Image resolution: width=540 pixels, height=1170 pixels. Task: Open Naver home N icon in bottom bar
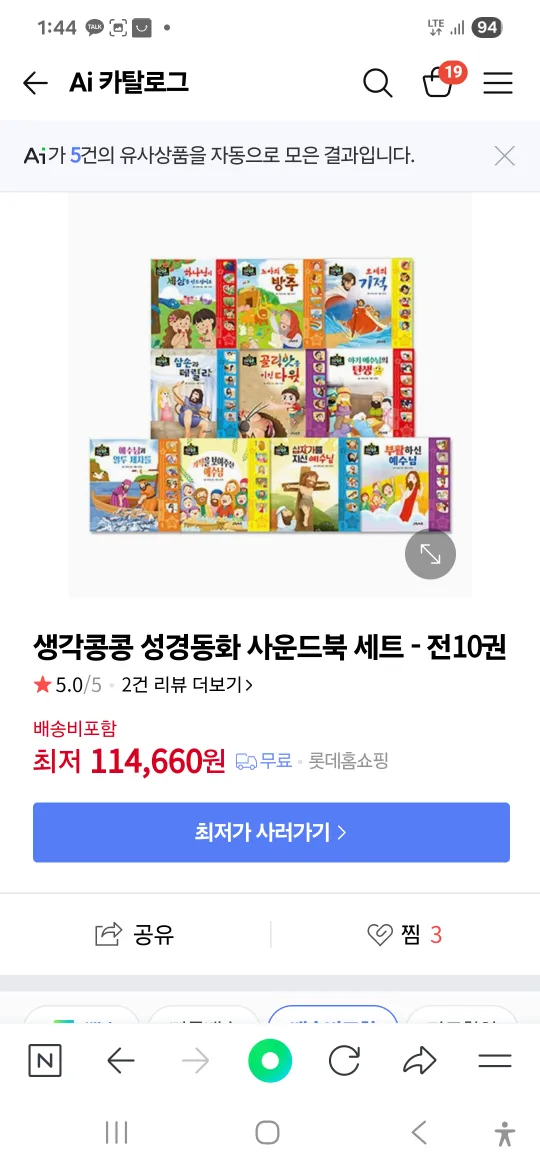point(45,1060)
